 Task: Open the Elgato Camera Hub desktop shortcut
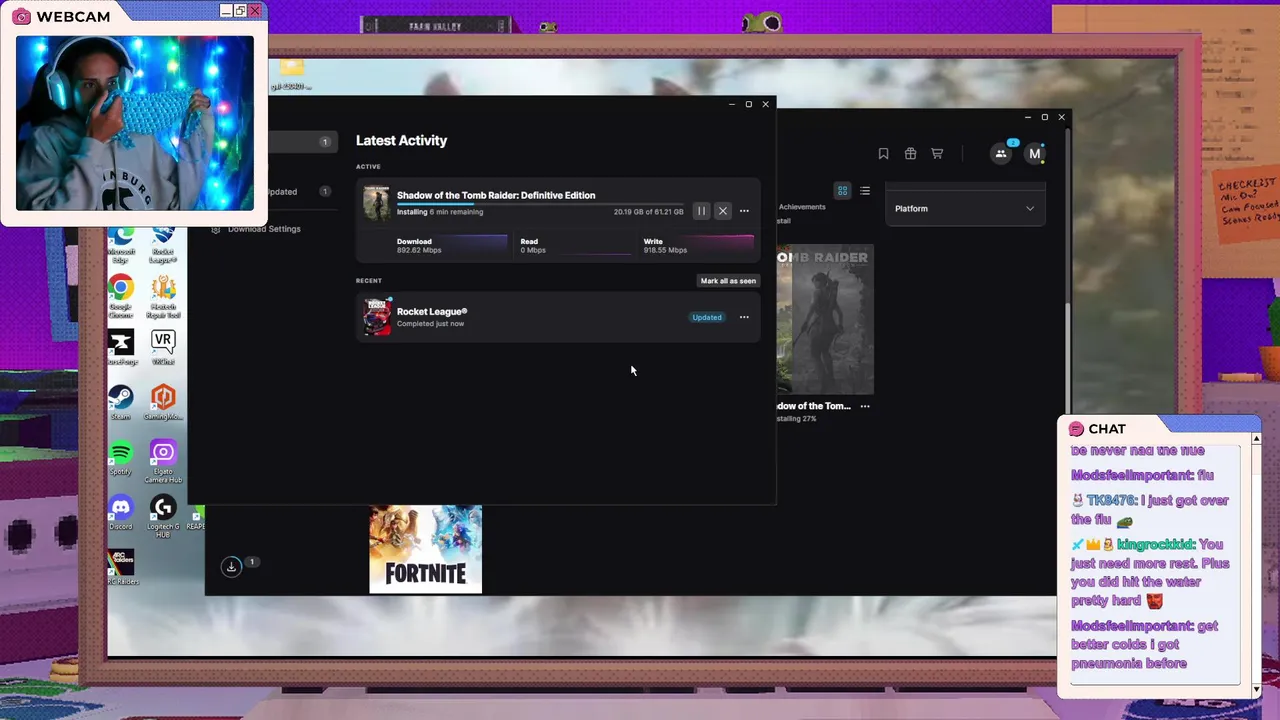tap(163, 460)
